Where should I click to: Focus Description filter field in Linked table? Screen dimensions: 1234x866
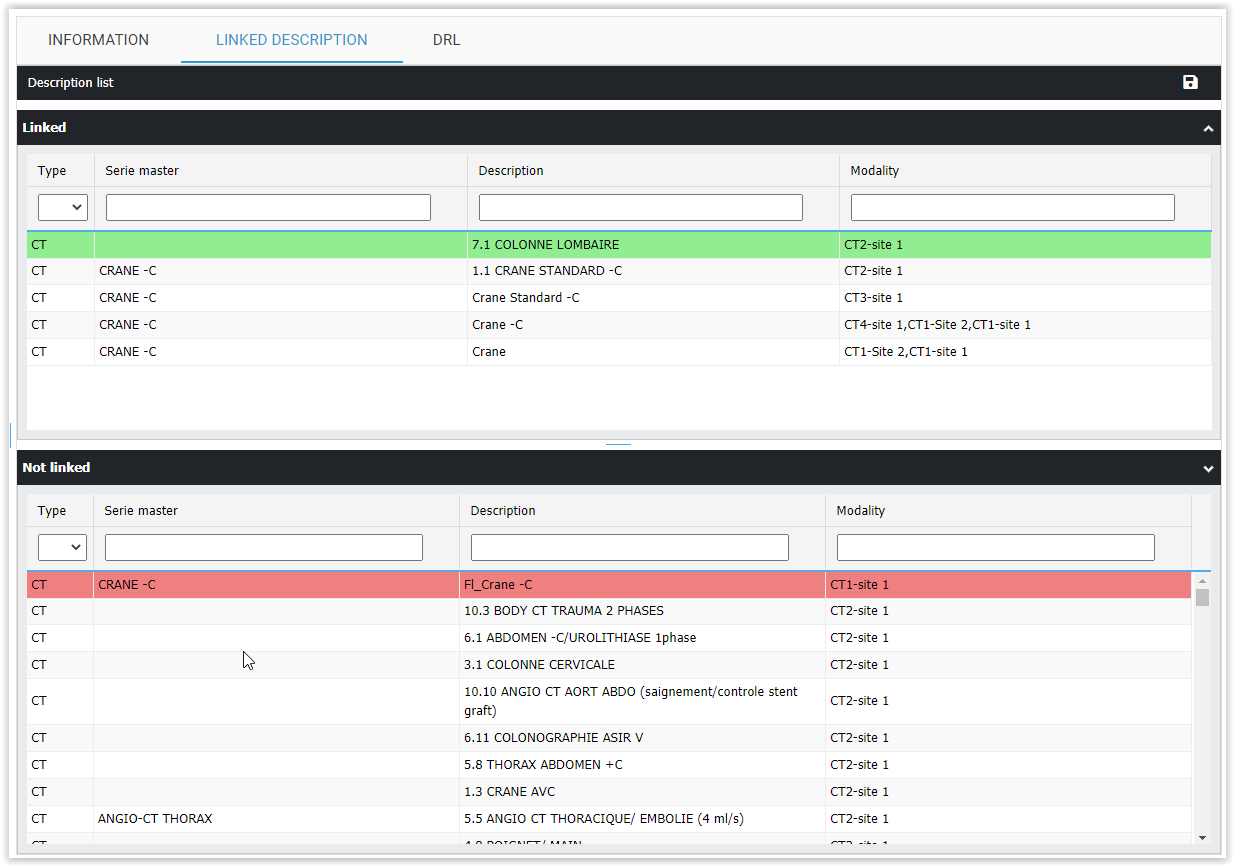[x=640, y=207]
